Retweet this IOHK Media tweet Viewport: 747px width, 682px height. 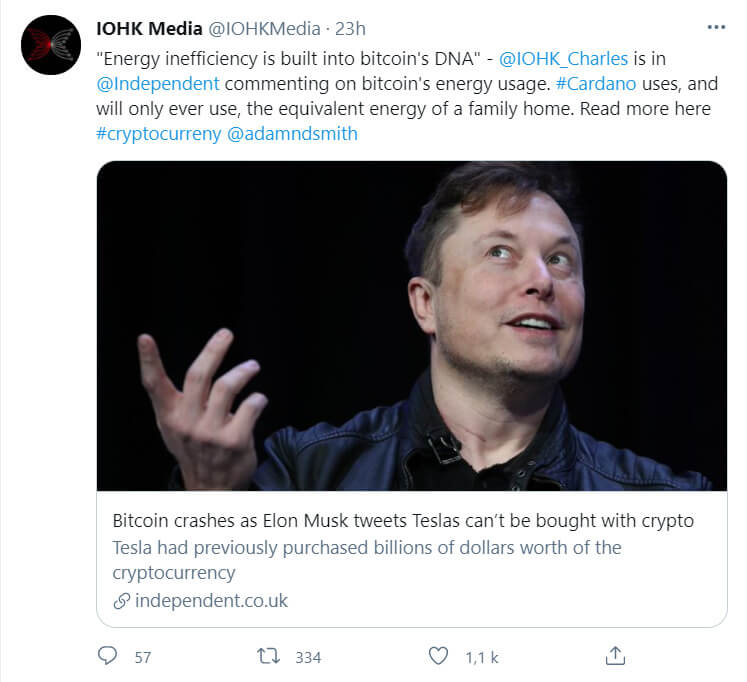267,656
